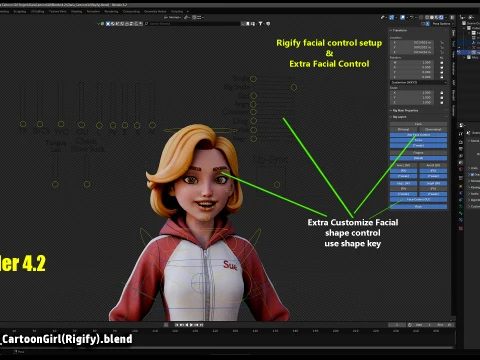Toggle the Root rig layer

[x=418, y=206]
